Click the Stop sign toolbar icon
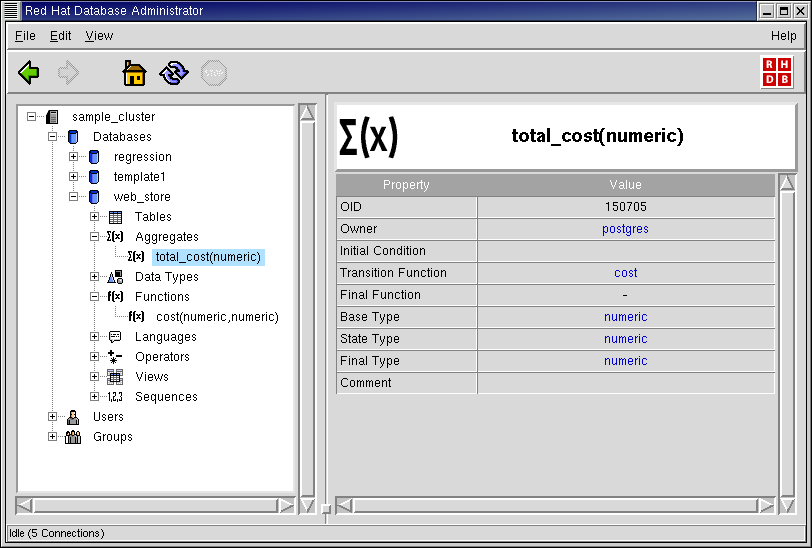 pyautogui.click(x=214, y=73)
